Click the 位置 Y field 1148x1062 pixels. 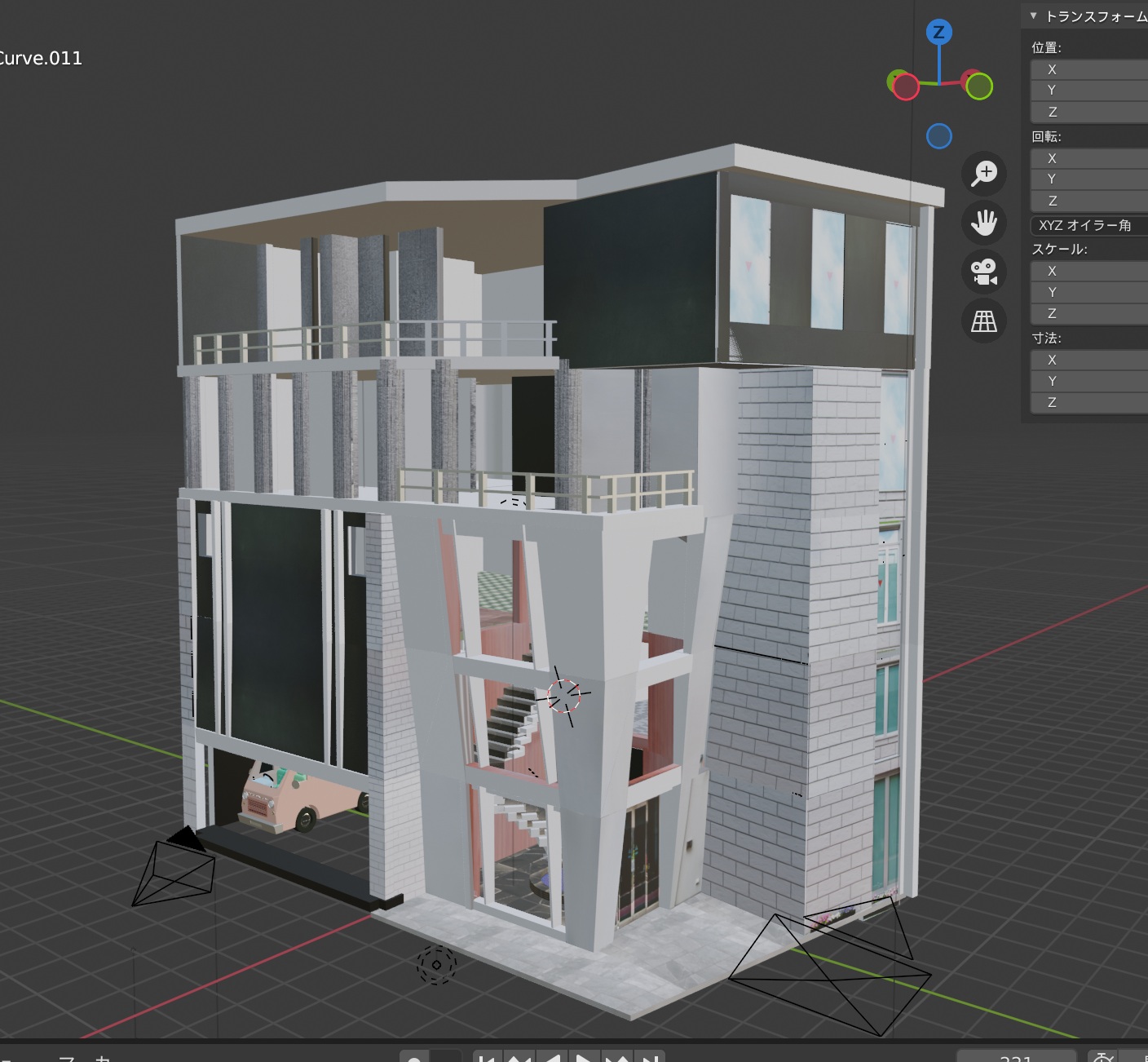tap(1089, 91)
